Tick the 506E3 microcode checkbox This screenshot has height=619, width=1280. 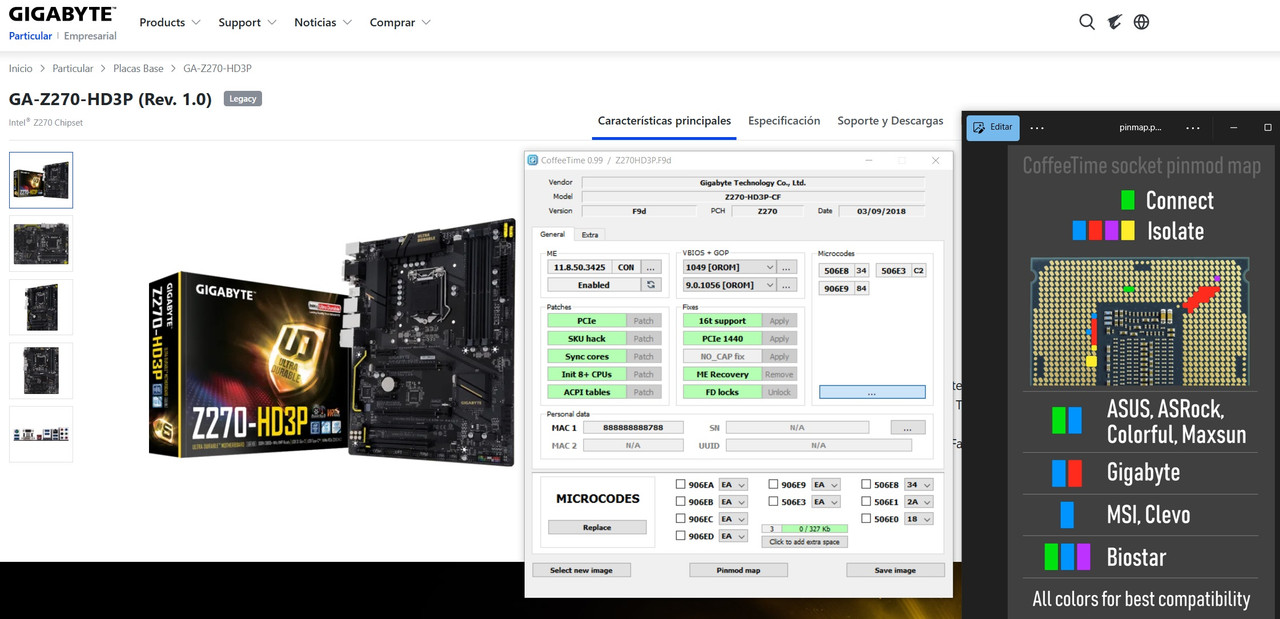click(x=774, y=502)
